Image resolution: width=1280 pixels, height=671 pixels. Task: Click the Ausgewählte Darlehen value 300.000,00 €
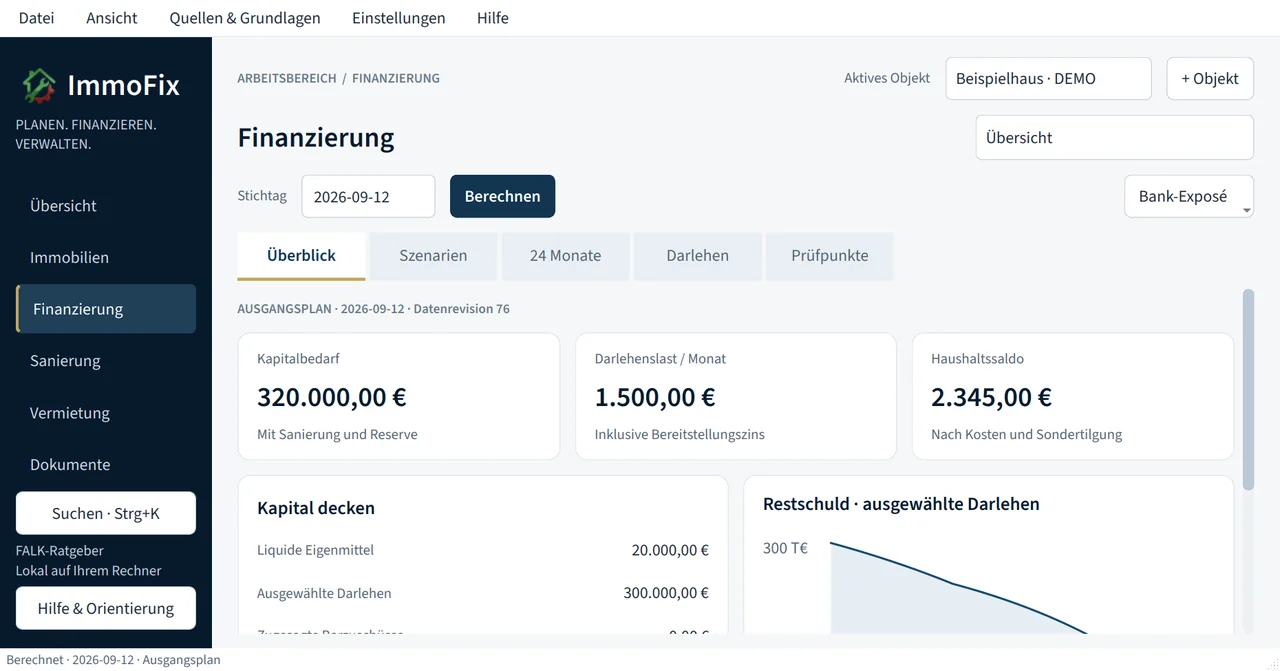click(666, 593)
